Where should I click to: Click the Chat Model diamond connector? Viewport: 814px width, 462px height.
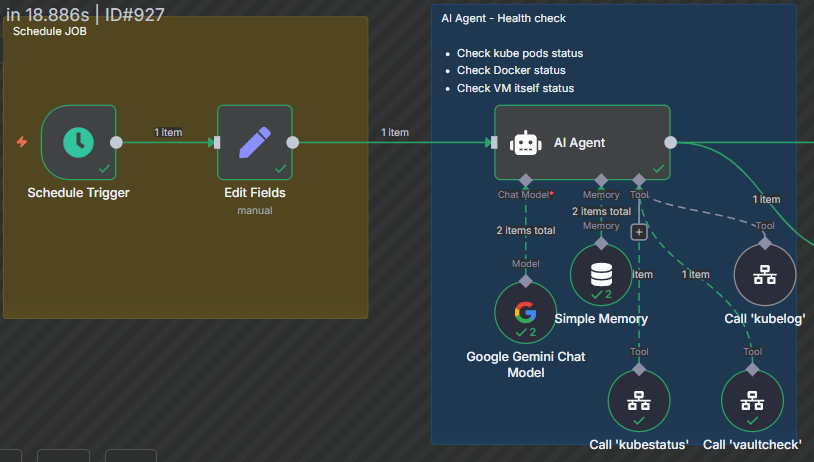click(525, 180)
